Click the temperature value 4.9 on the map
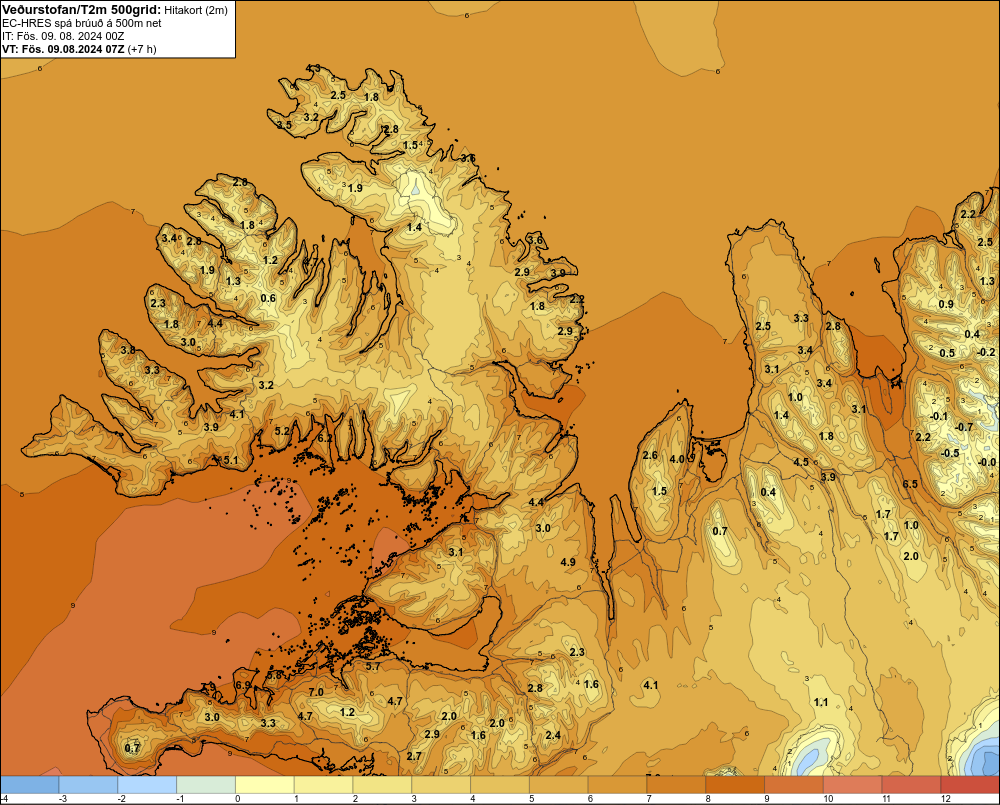Screen dimensions: 1000x805 (x=568, y=562)
